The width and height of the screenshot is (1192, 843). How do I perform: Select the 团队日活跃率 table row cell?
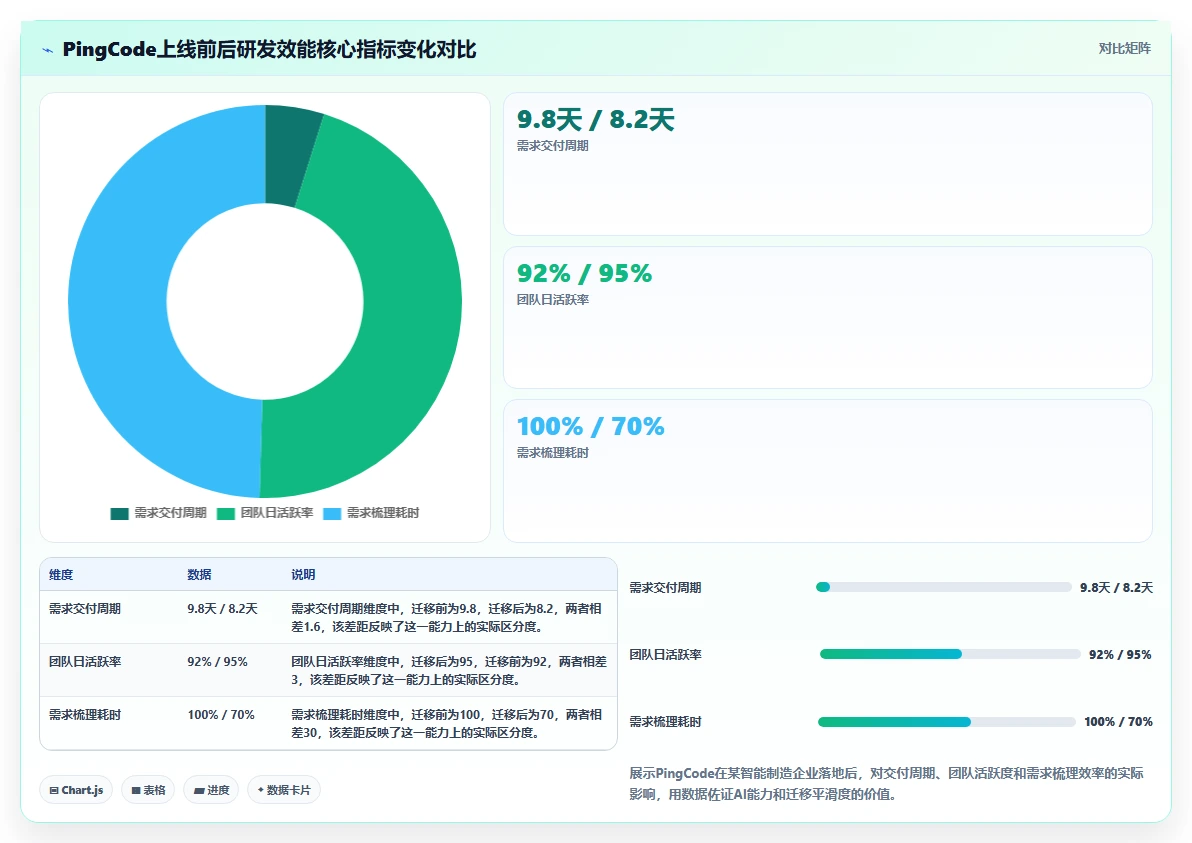click(84, 662)
